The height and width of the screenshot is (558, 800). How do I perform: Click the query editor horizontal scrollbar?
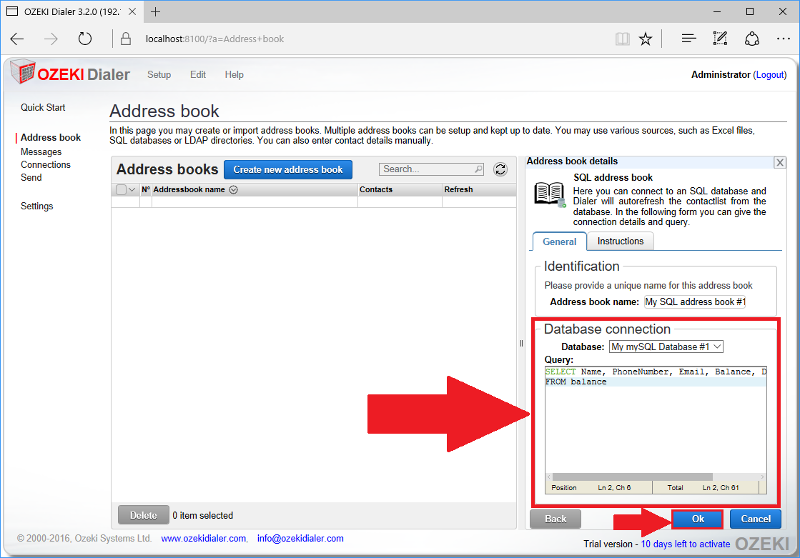point(650,477)
